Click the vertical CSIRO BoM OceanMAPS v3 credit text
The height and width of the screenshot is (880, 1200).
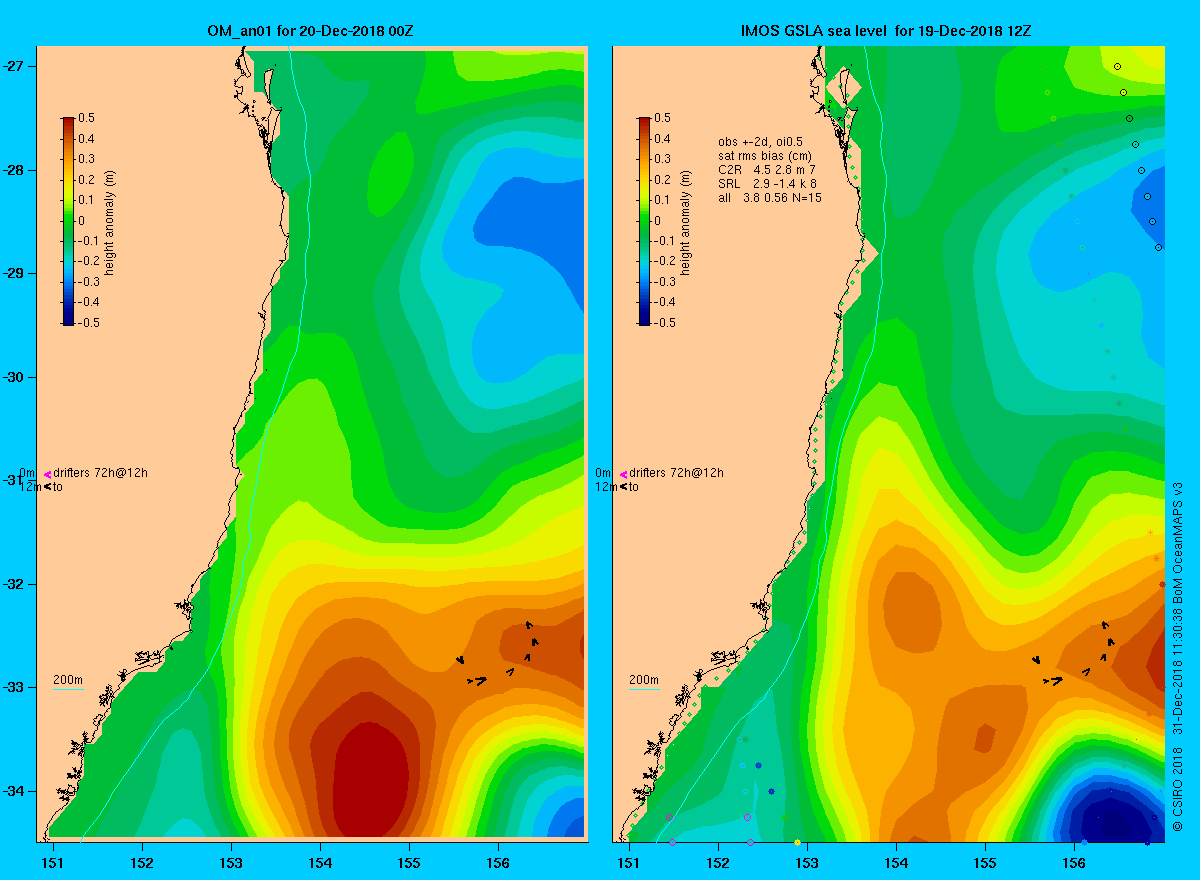[x=1177, y=657]
